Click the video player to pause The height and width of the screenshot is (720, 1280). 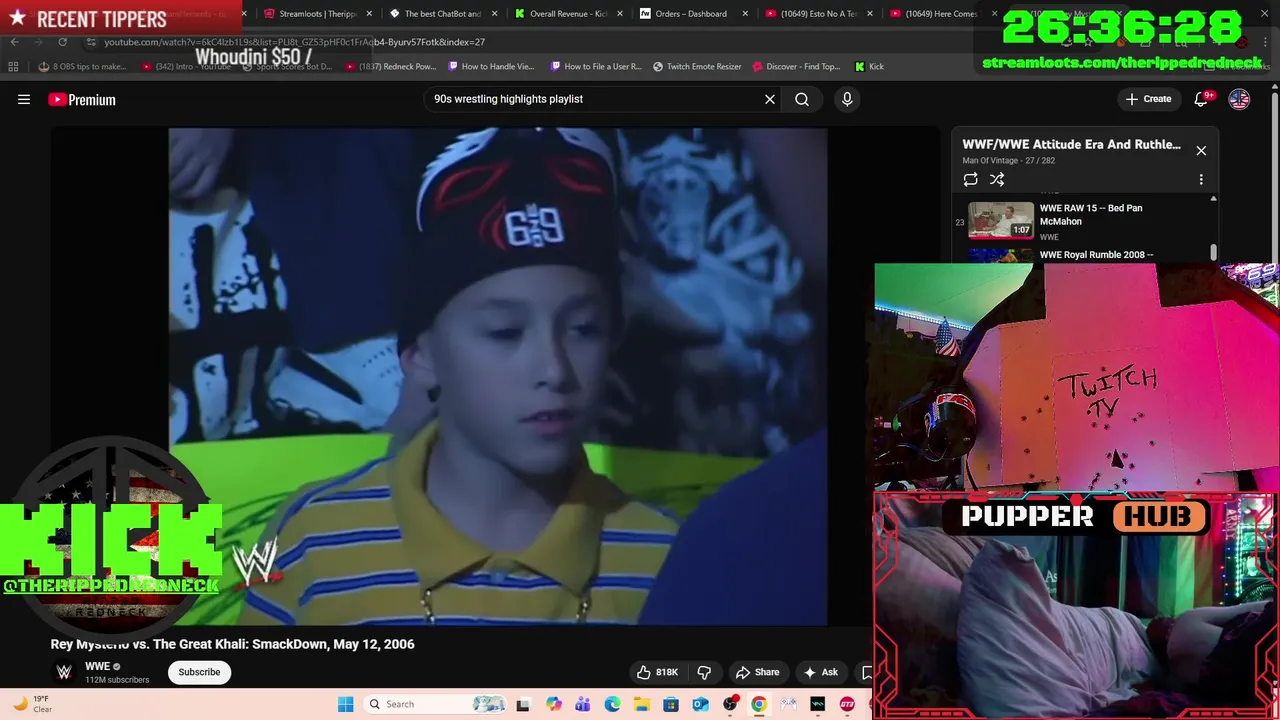click(497, 376)
